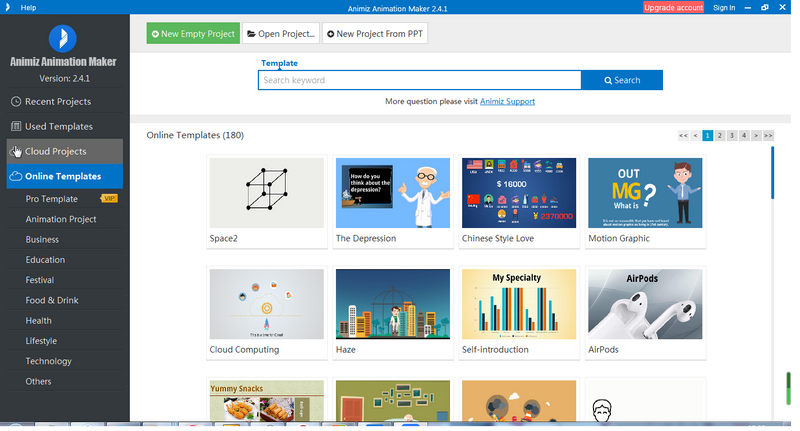The width and height of the screenshot is (800, 431).
Task: Click the Upgrade account button
Action: [673, 7]
